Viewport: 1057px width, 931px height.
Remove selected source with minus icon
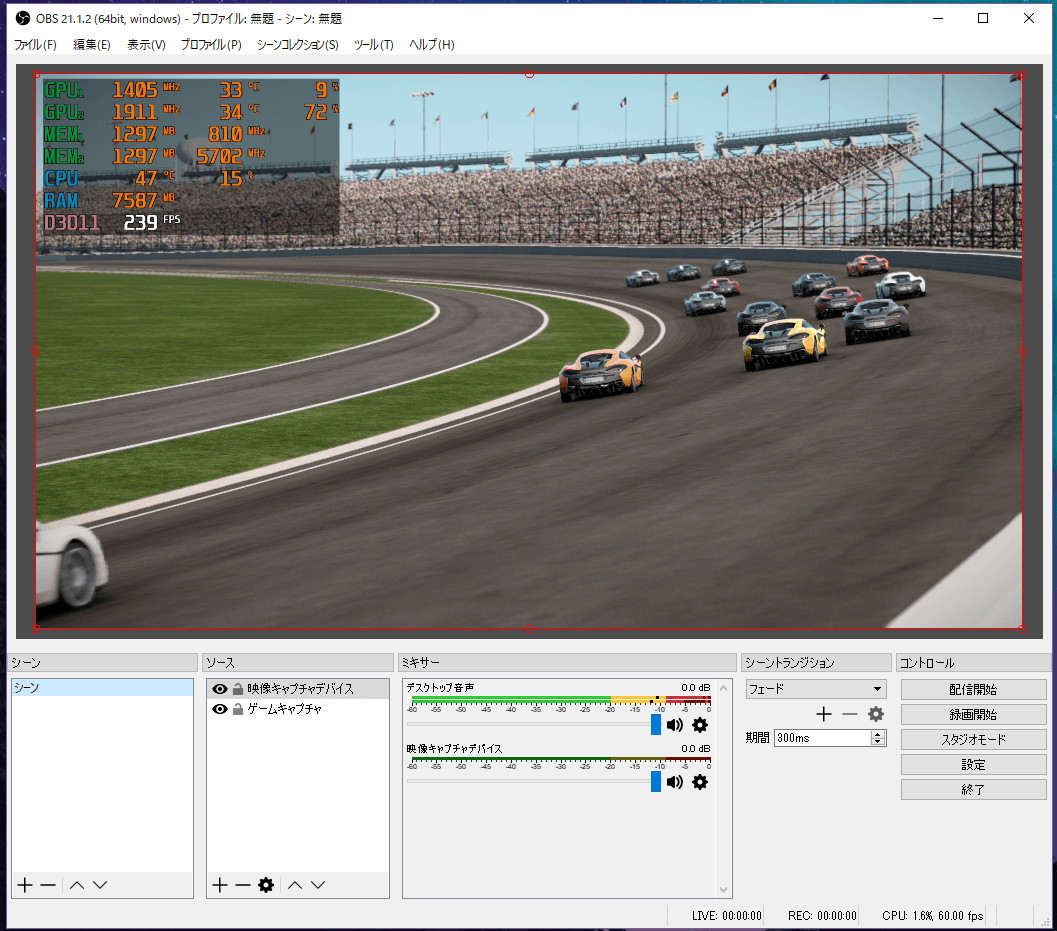point(243,884)
